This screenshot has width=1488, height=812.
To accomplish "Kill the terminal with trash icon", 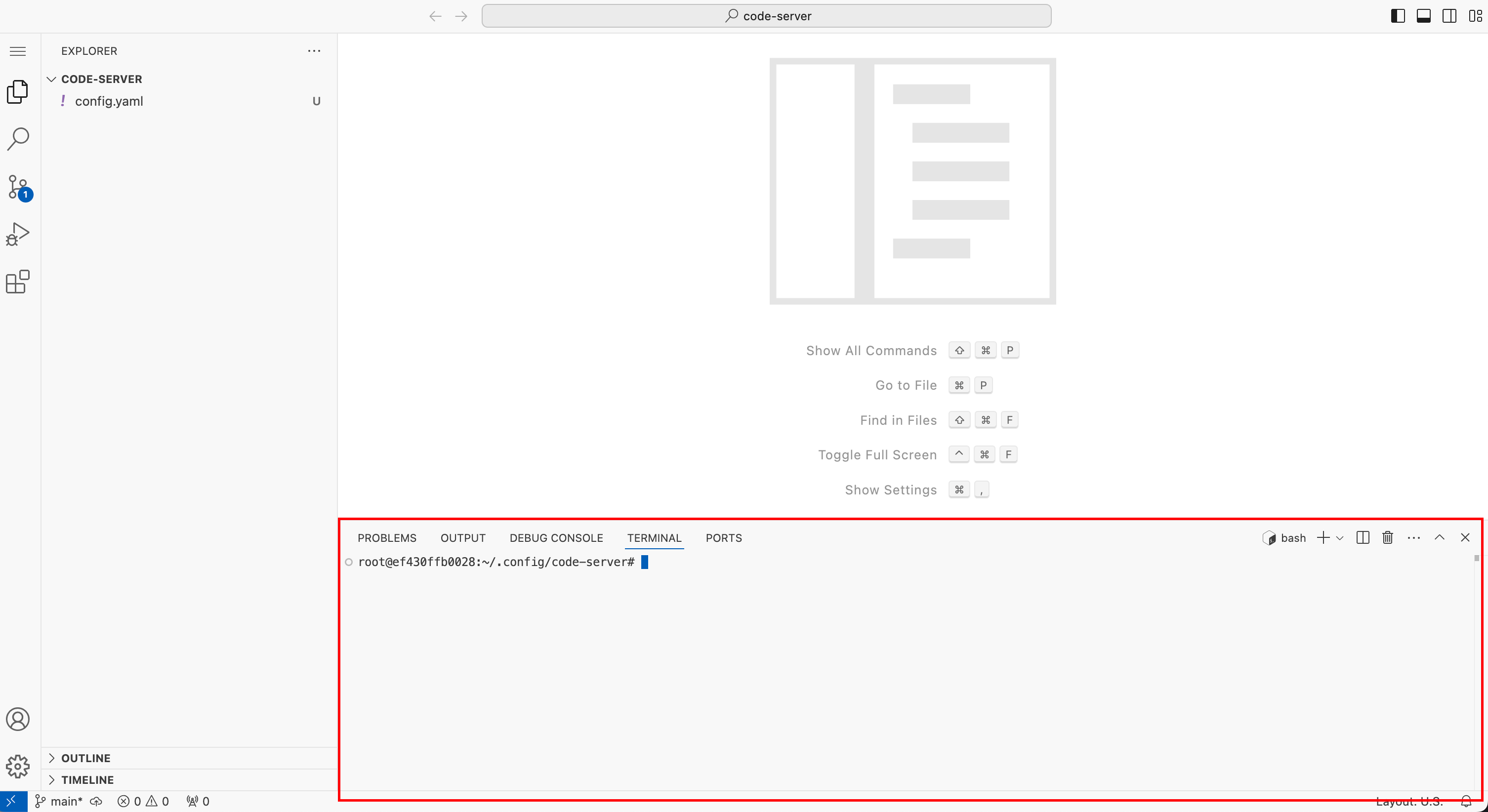I will point(1388,538).
